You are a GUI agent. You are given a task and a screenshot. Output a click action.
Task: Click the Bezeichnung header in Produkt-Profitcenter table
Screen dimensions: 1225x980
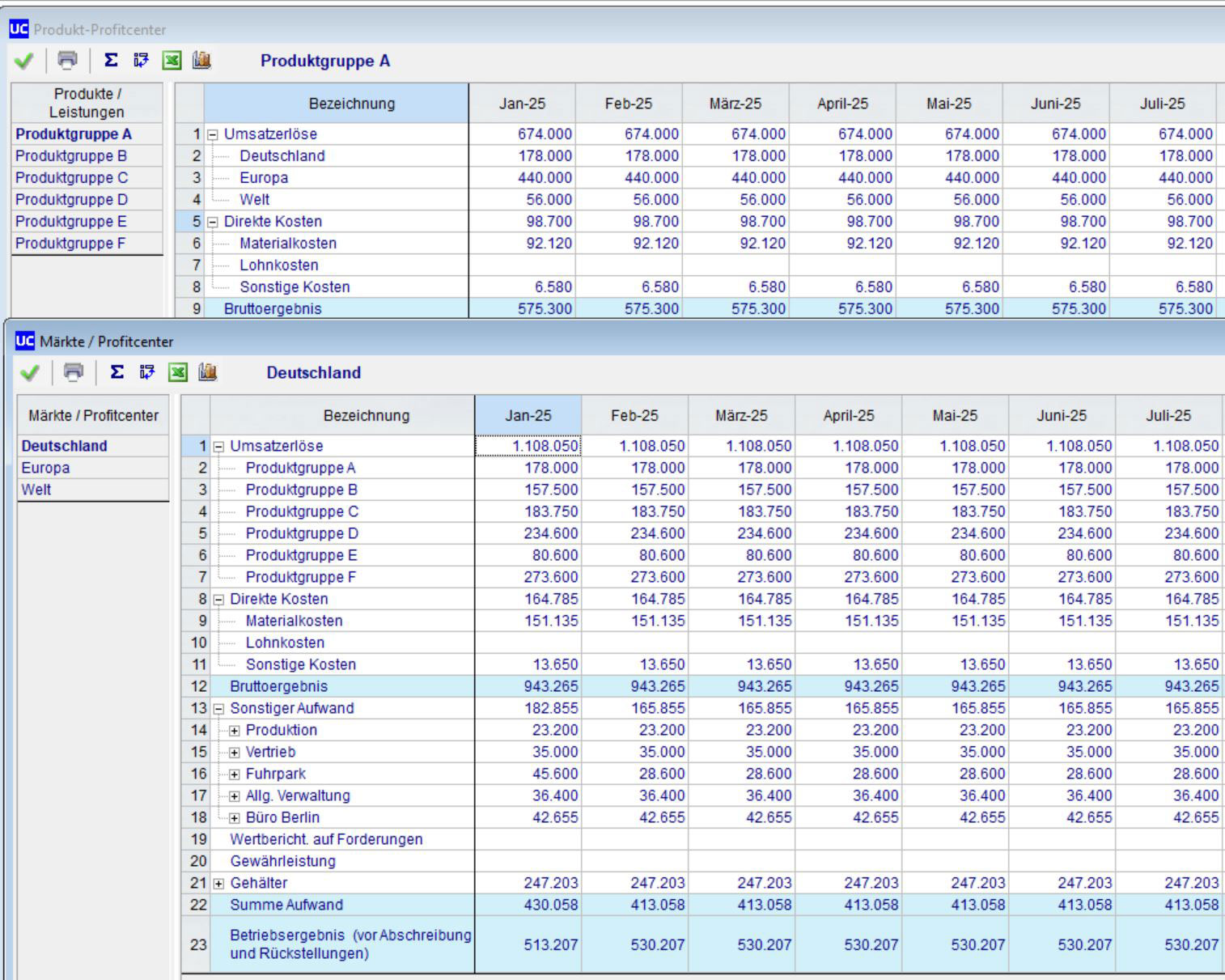(x=351, y=104)
